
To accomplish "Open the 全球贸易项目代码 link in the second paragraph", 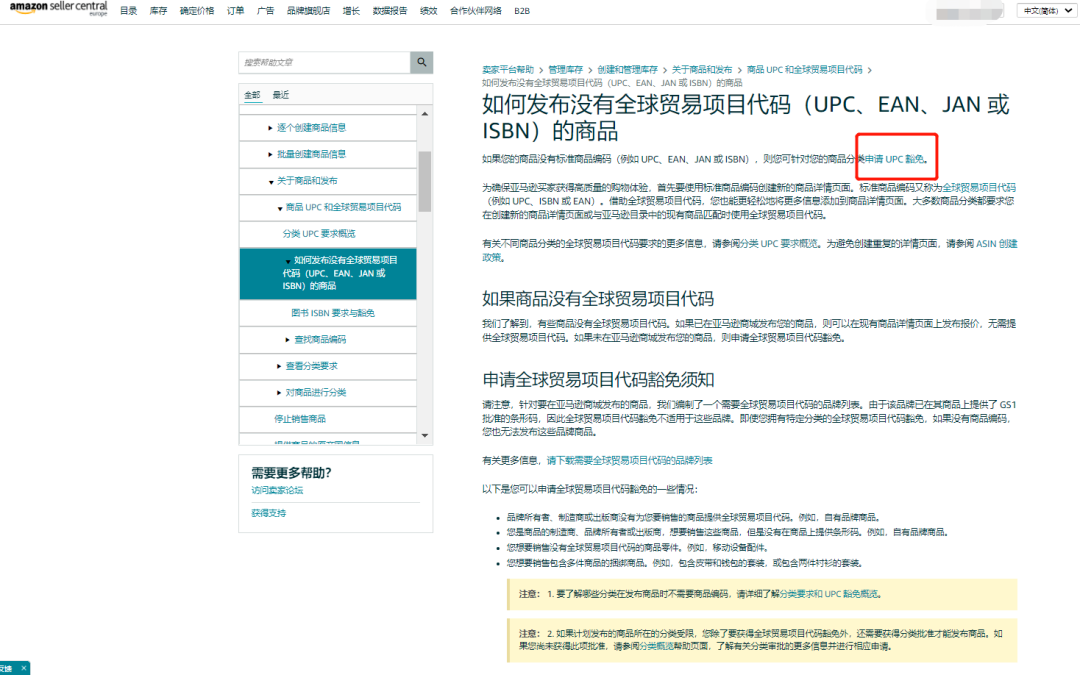I will (x=979, y=187).
